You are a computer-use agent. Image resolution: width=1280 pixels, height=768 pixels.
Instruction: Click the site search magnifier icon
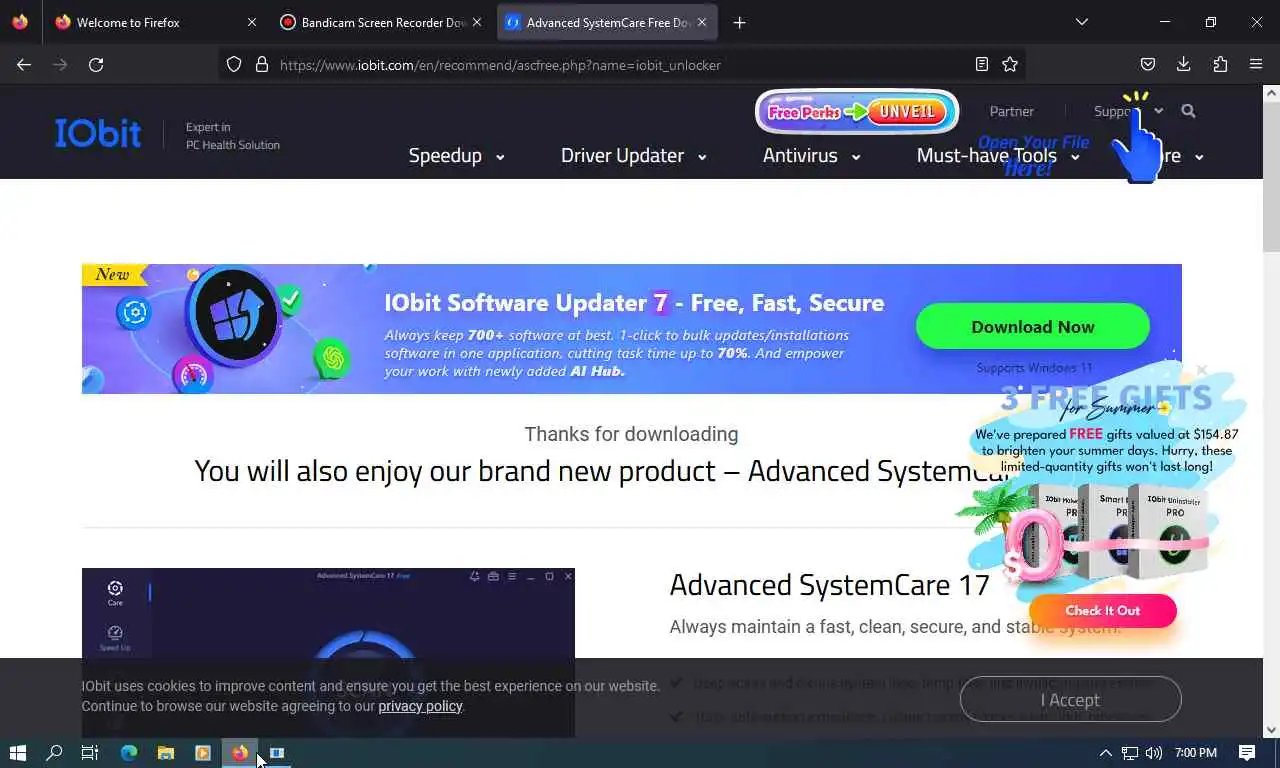pyautogui.click(x=1188, y=111)
